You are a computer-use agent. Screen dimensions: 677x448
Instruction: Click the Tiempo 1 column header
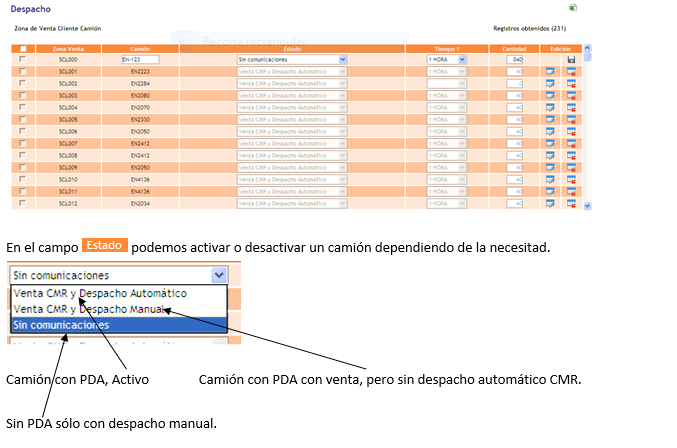point(447,49)
